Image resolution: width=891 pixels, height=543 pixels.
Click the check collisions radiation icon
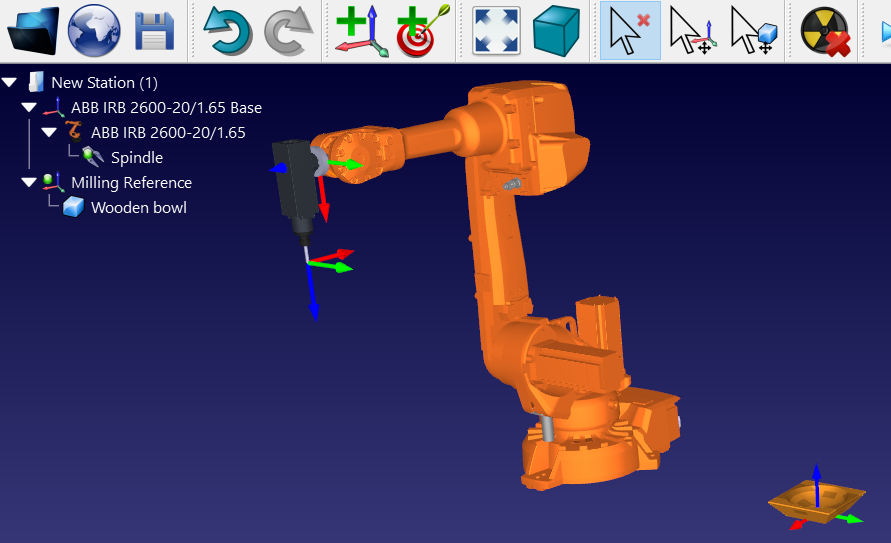point(826,31)
